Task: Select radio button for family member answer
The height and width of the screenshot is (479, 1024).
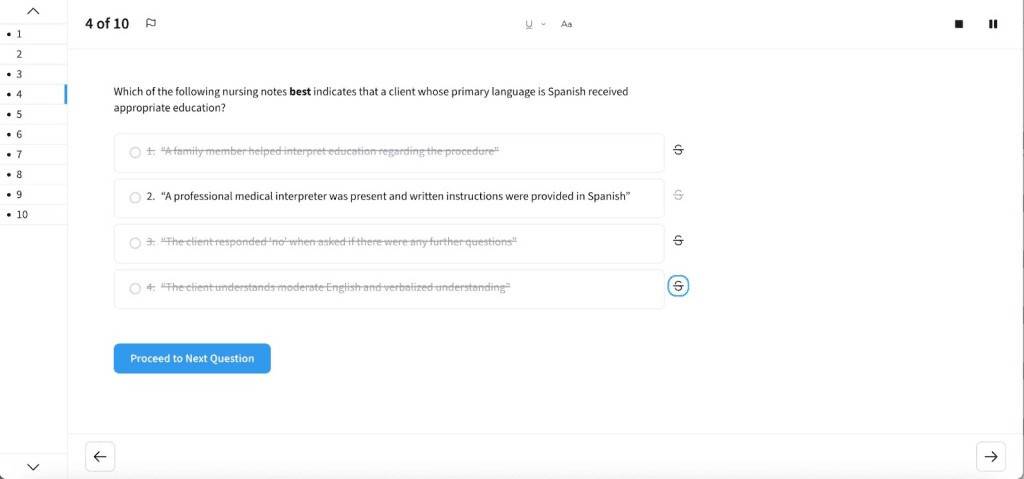Action: [x=135, y=152]
